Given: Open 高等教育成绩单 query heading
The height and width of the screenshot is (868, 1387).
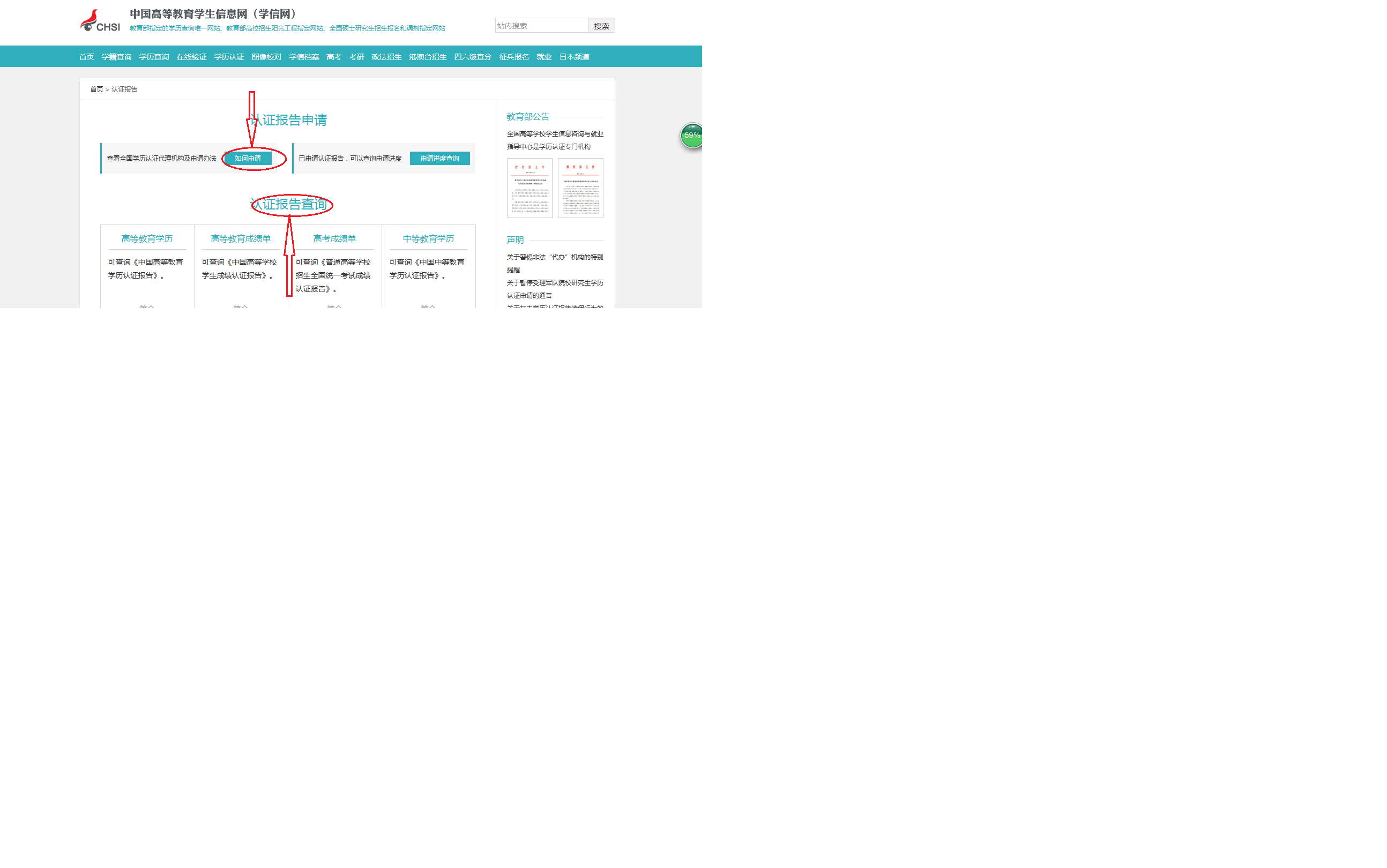Looking at the screenshot, I should coord(240,239).
